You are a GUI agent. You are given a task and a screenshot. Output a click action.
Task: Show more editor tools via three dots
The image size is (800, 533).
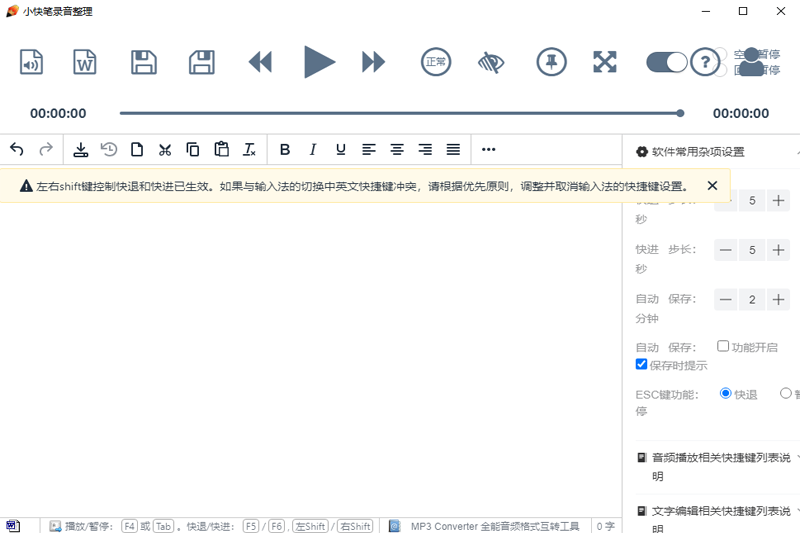(489, 149)
